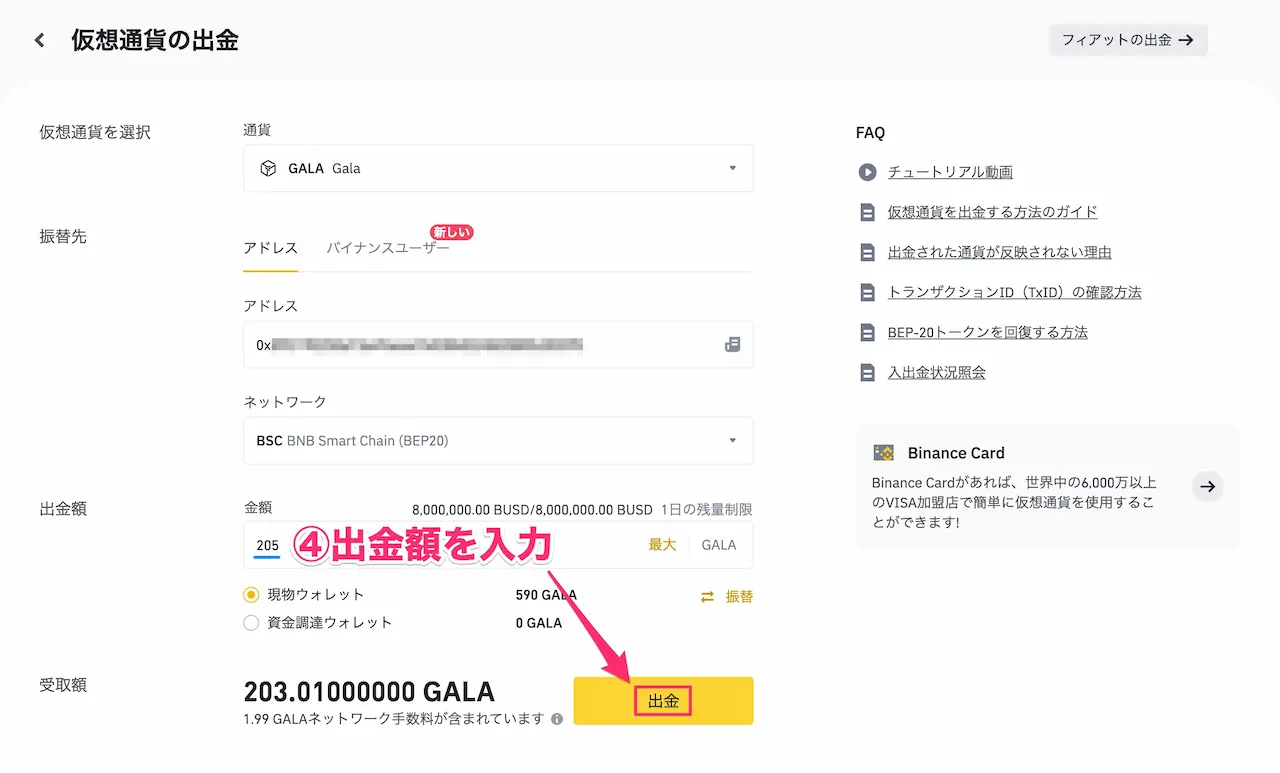Screen dimensions: 1280x773
Task: Click the 金額 amount field showing 205
Action: [498, 545]
